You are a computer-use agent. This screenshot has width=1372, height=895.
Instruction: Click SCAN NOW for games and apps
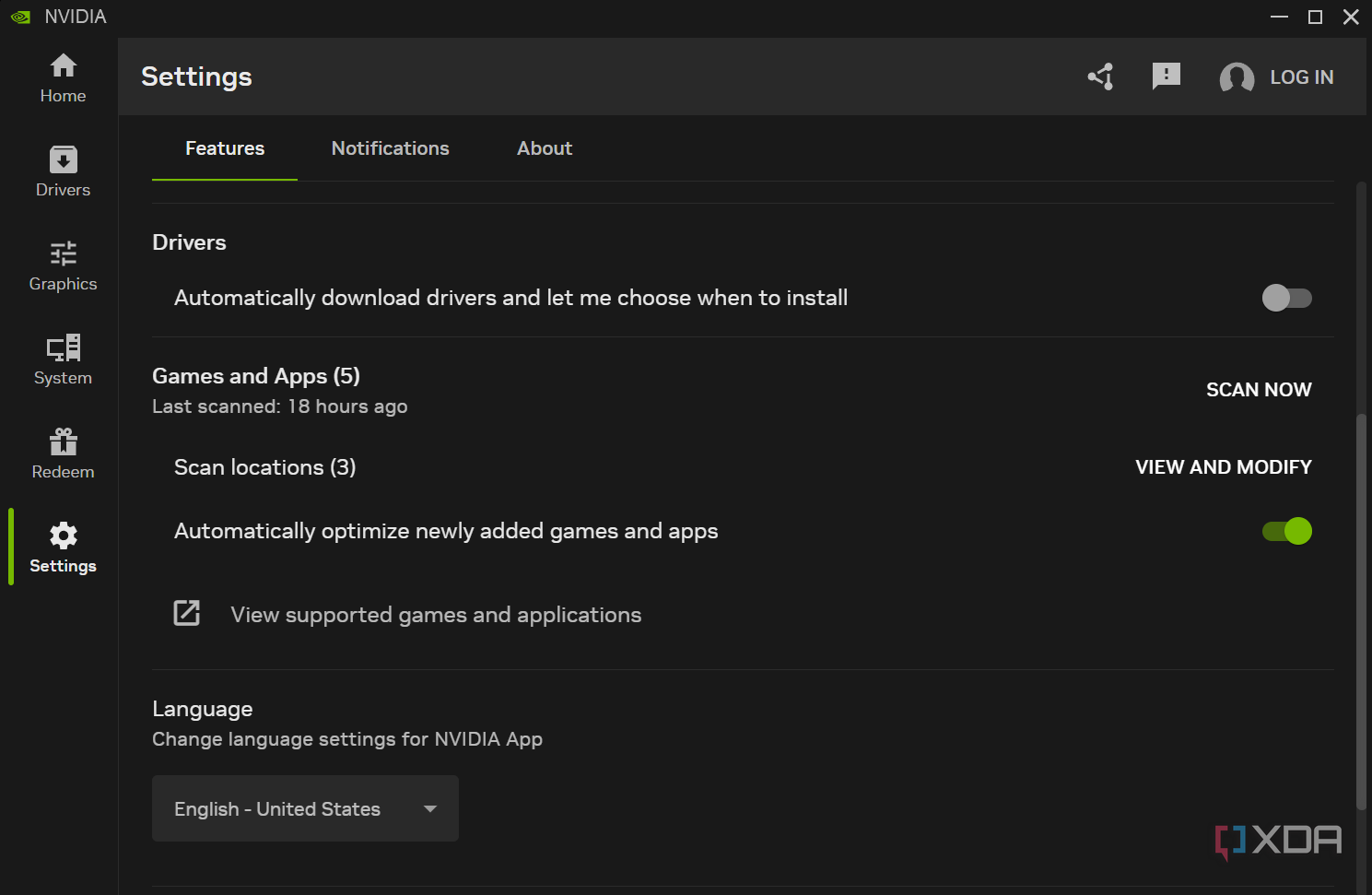coord(1258,390)
